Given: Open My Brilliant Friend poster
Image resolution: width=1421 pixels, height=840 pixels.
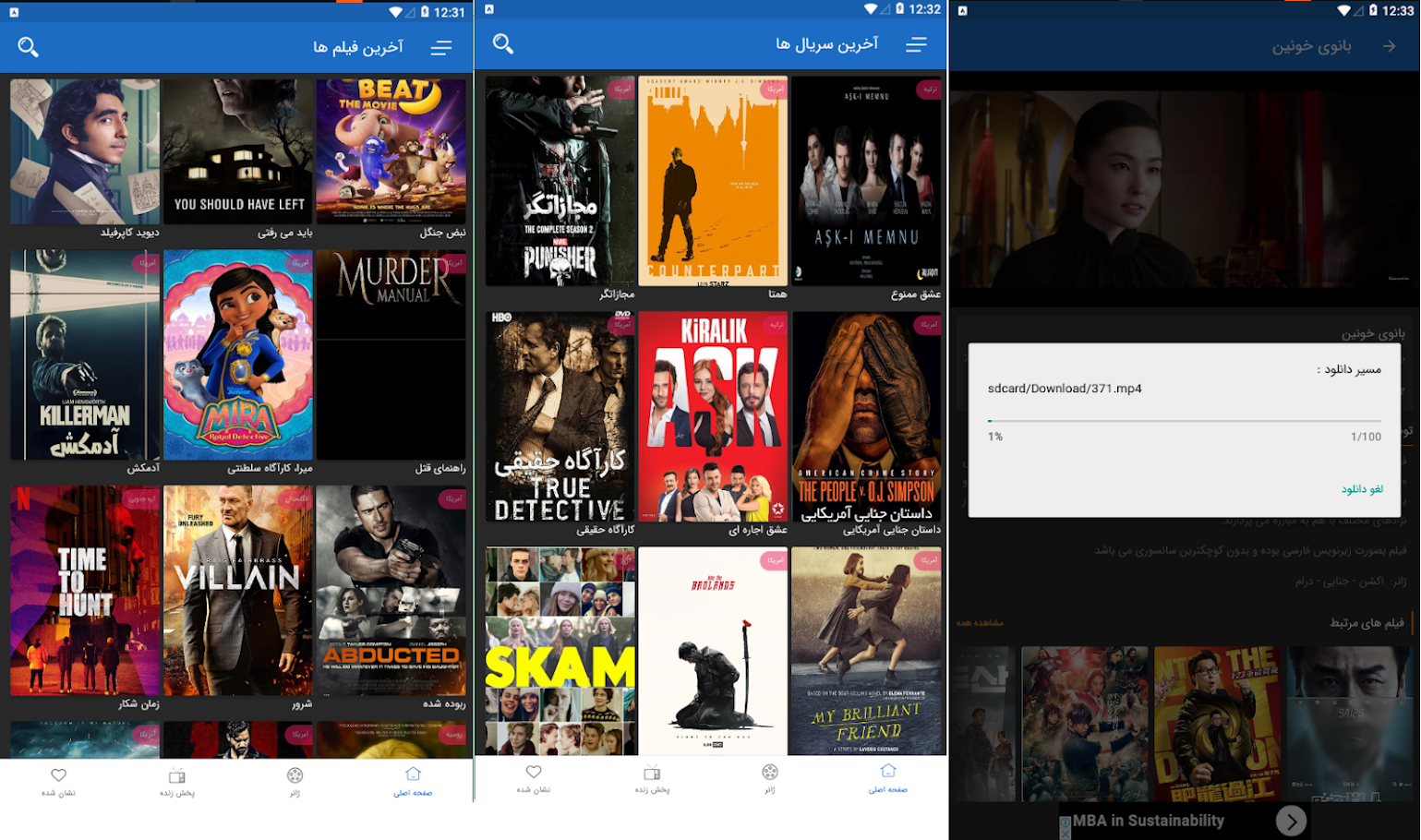Looking at the screenshot, I should [x=866, y=651].
